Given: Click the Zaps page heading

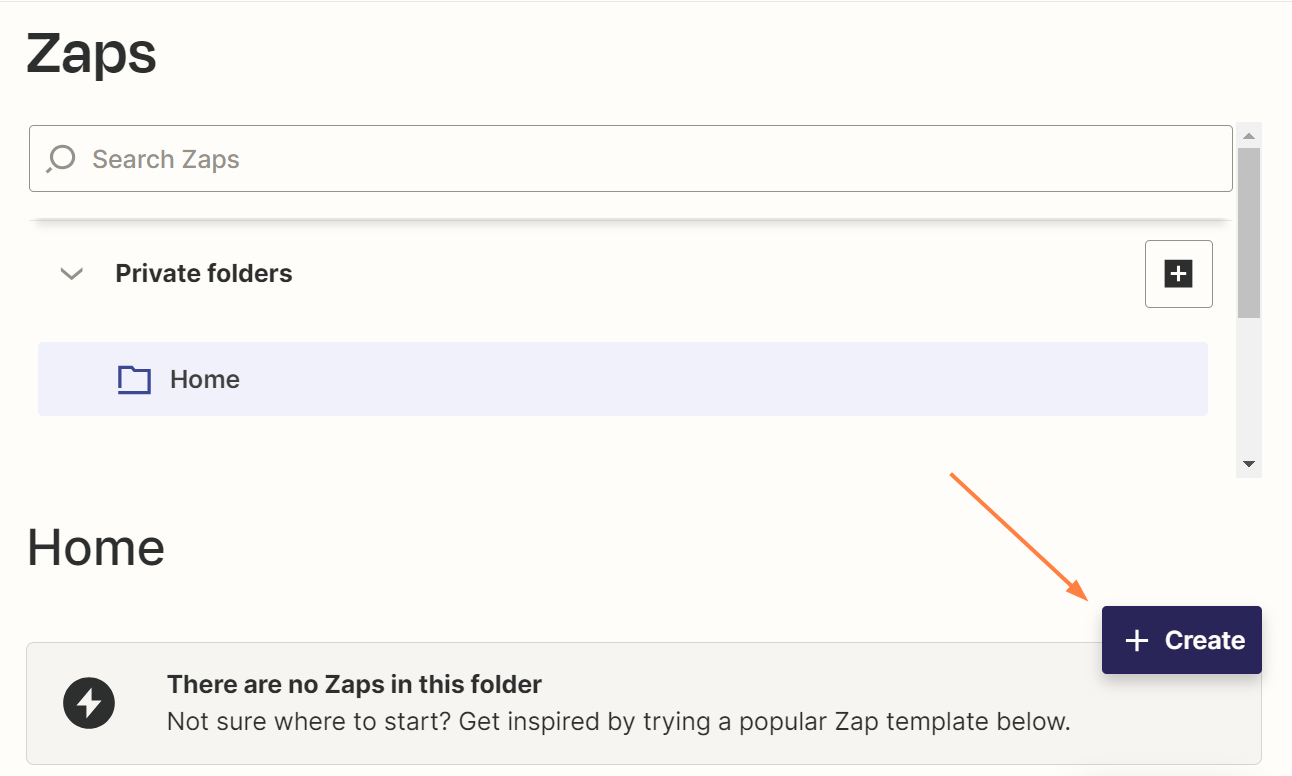Looking at the screenshot, I should point(92,54).
